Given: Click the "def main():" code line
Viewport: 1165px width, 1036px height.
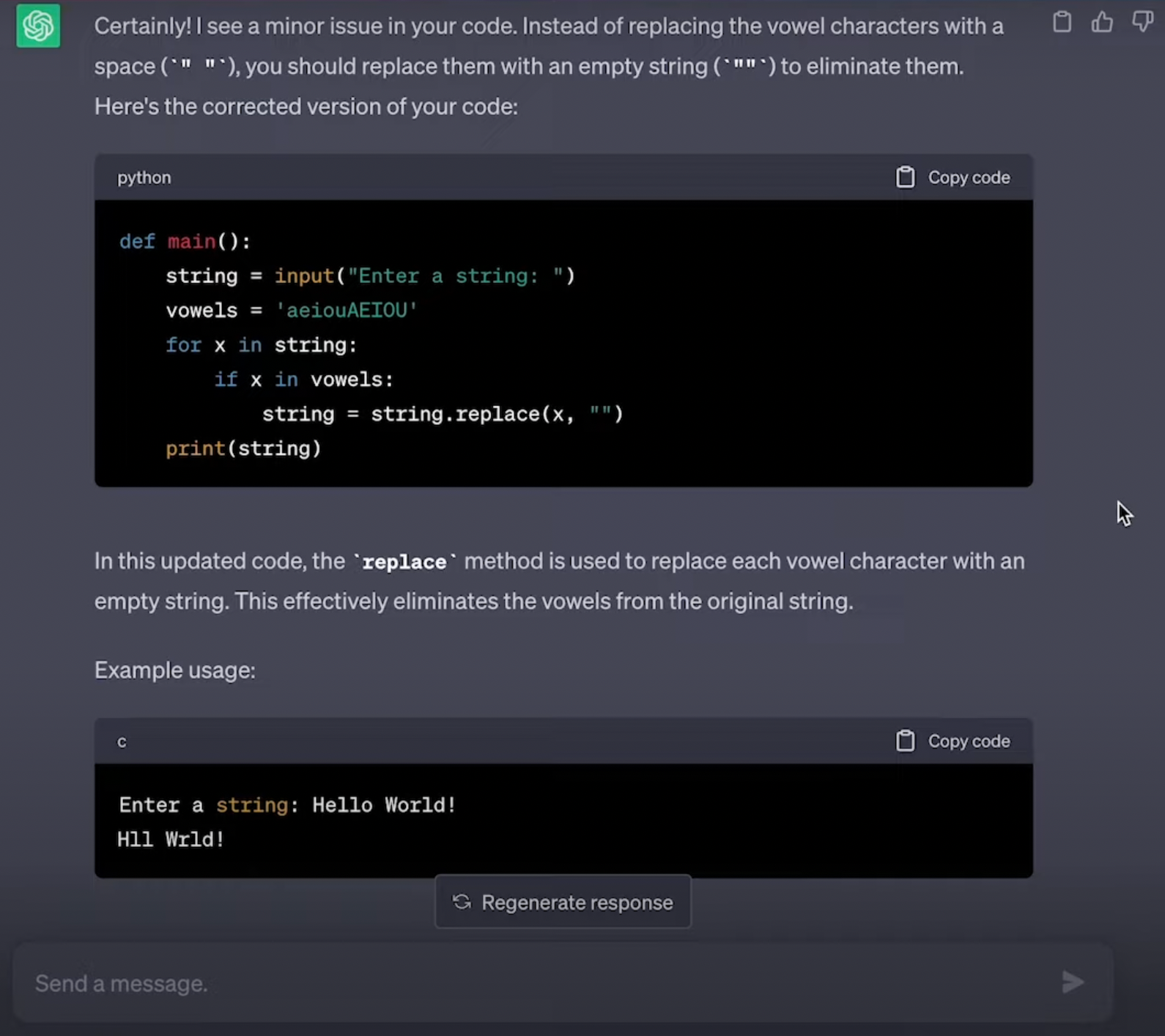Looking at the screenshot, I should 185,241.
